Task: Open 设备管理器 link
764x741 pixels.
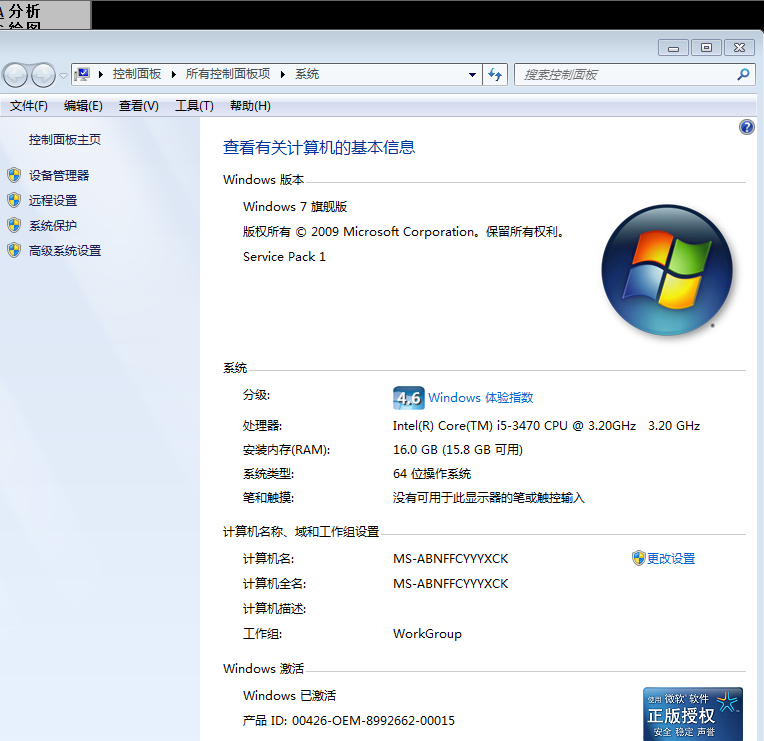Action: click(x=59, y=175)
